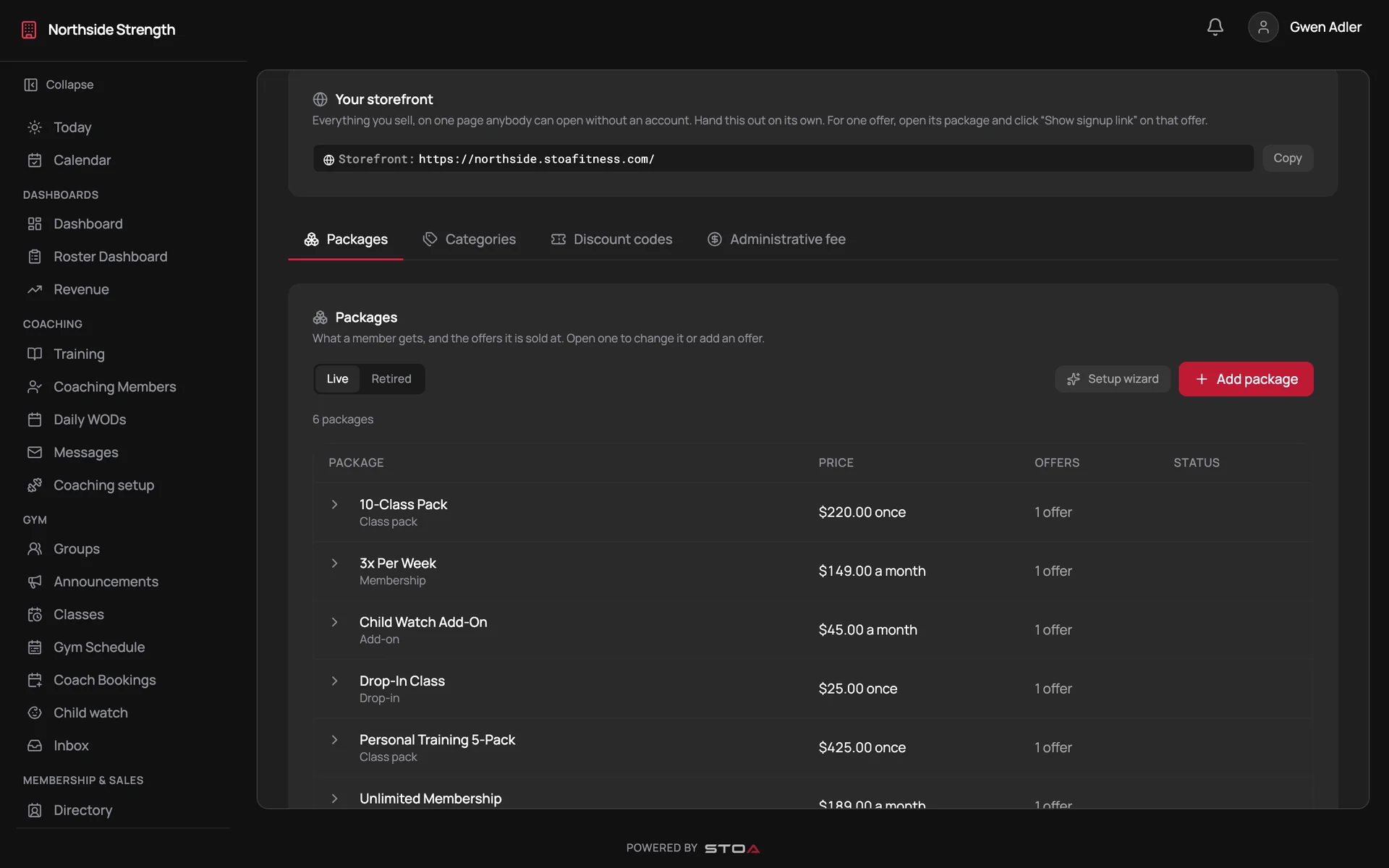The width and height of the screenshot is (1389, 868).
Task: Expand the Personal Training 5-Pack row
Action: (x=334, y=740)
